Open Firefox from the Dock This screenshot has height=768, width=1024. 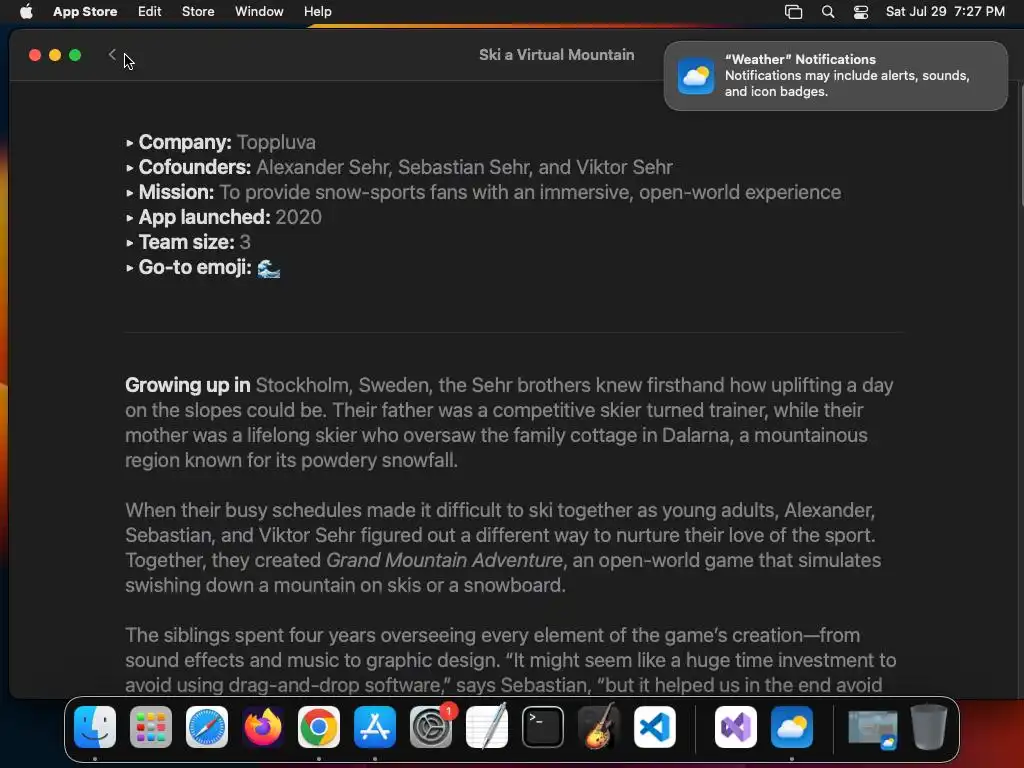coord(263,727)
